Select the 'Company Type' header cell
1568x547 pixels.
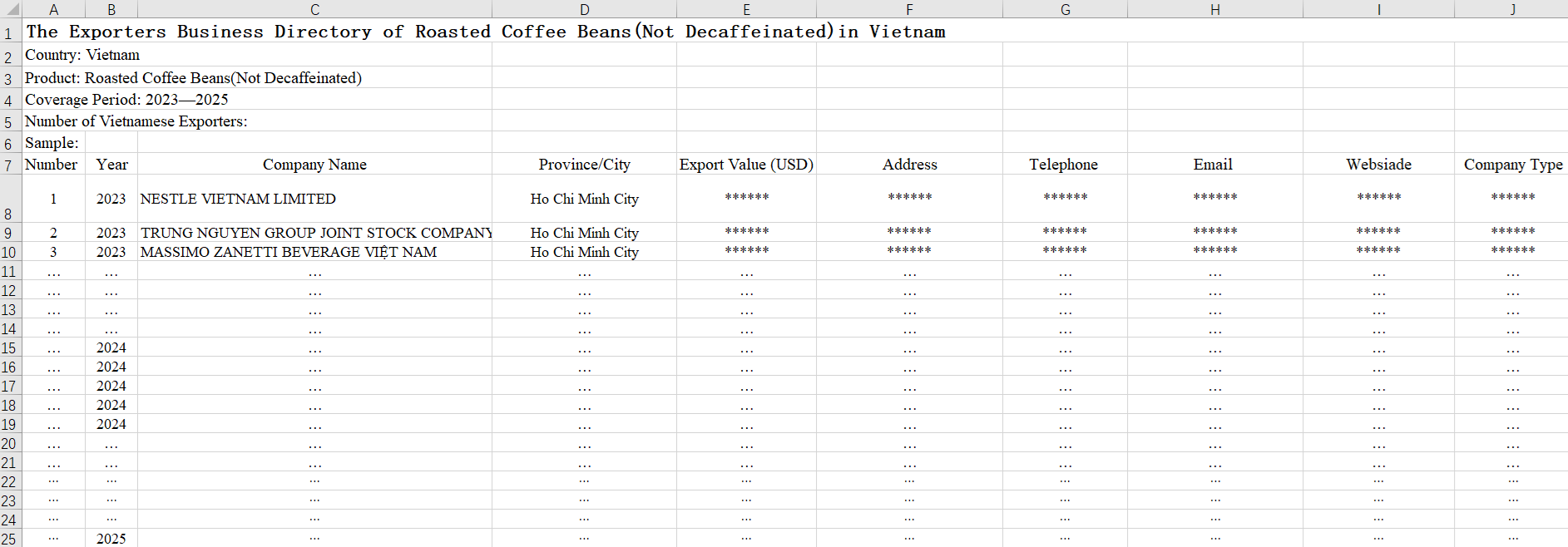click(x=1512, y=165)
